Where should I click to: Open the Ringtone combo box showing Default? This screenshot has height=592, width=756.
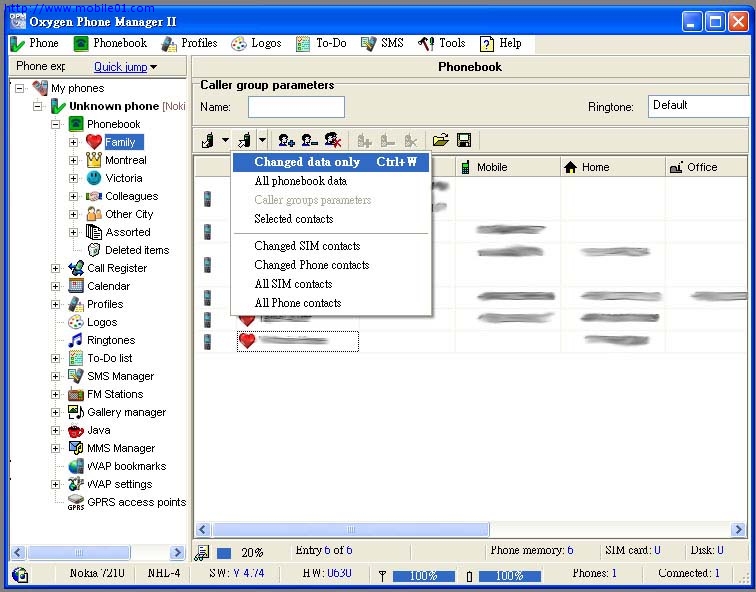[699, 106]
